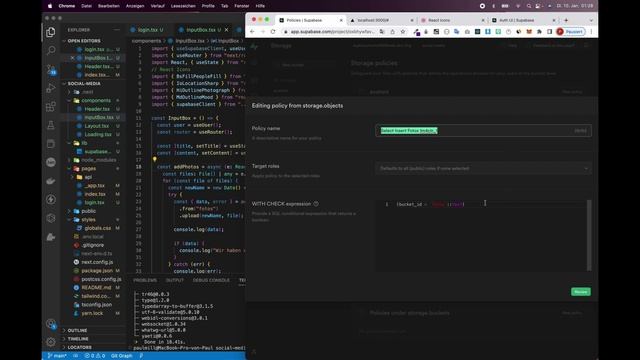Viewport: 640px width, 360px height.
Task: Click the share icon in Chrome address bar
Action: [x=392, y=31]
